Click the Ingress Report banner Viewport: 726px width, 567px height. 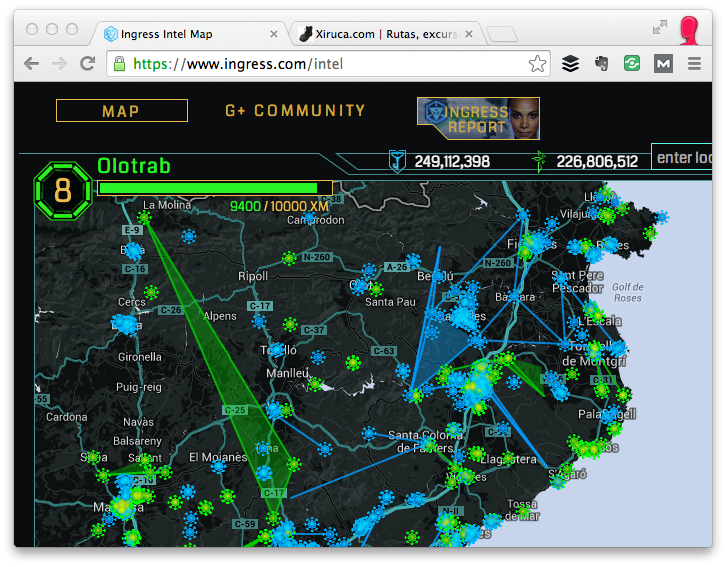(478, 118)
